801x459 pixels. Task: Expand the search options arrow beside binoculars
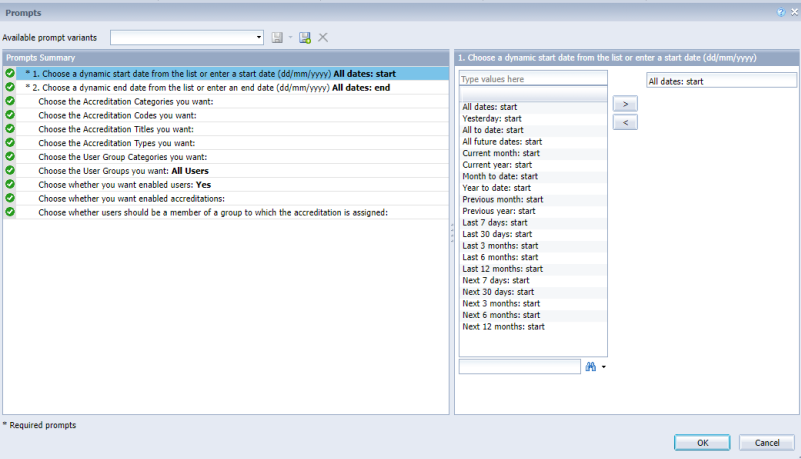click(604, 368)
